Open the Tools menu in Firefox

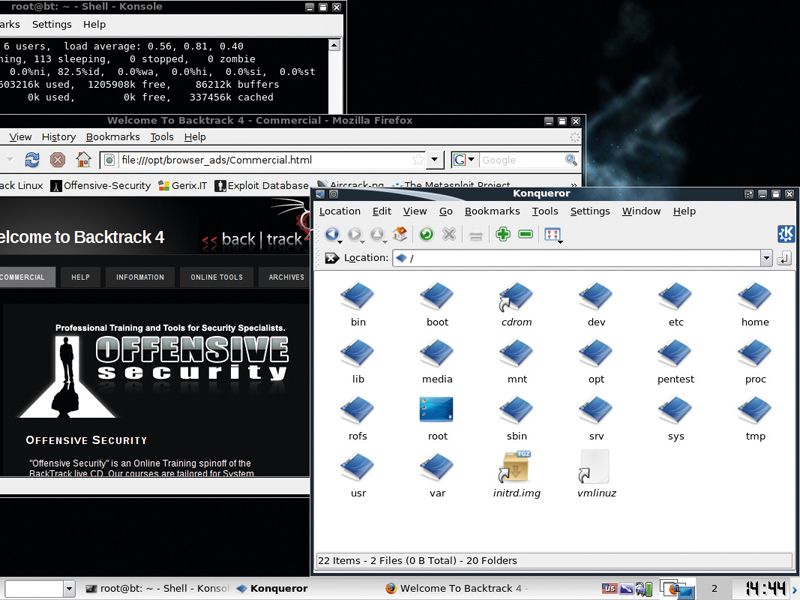162,137
